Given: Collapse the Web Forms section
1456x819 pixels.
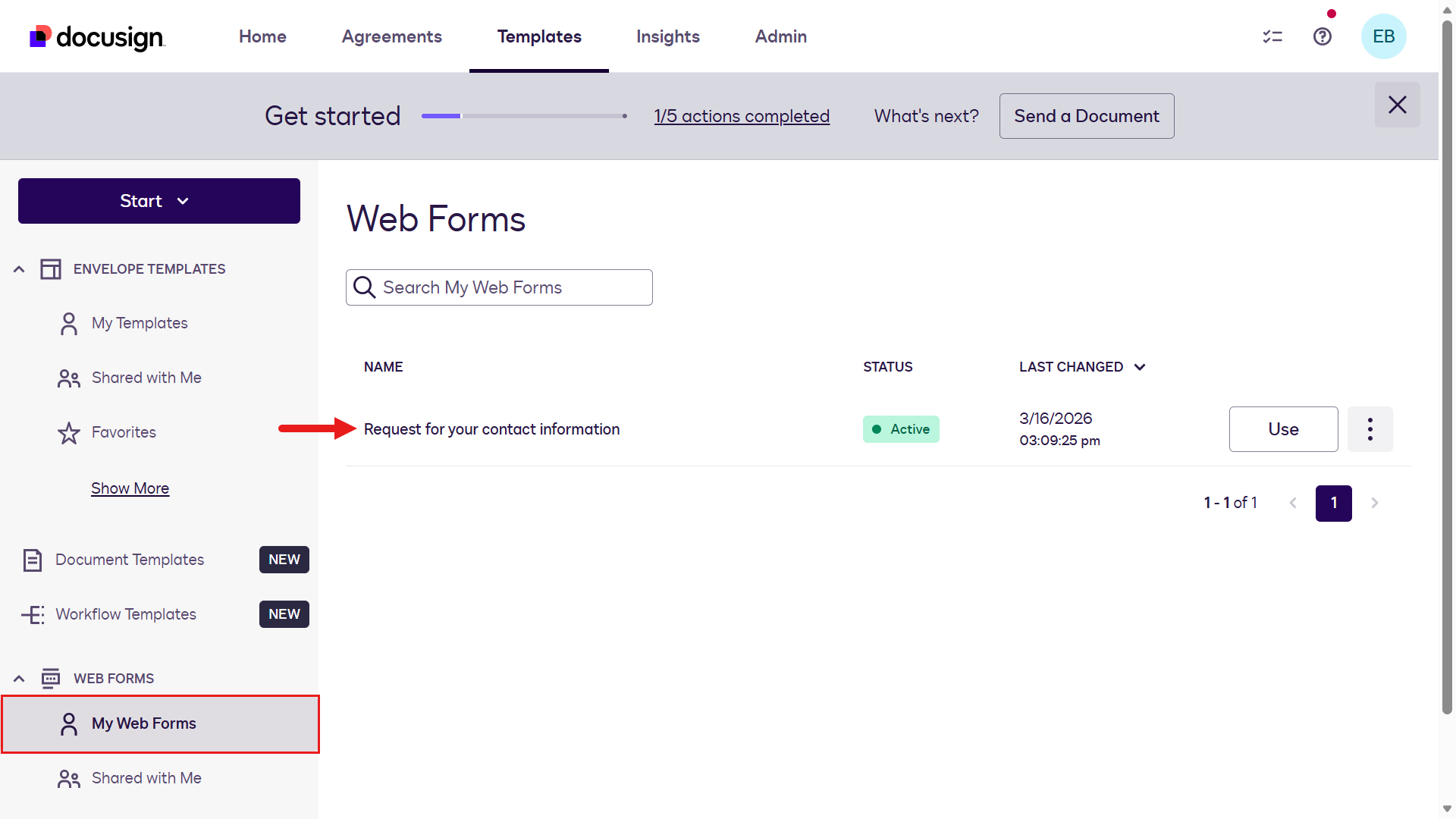Looking at the screenshot, I should coord(19,679).
